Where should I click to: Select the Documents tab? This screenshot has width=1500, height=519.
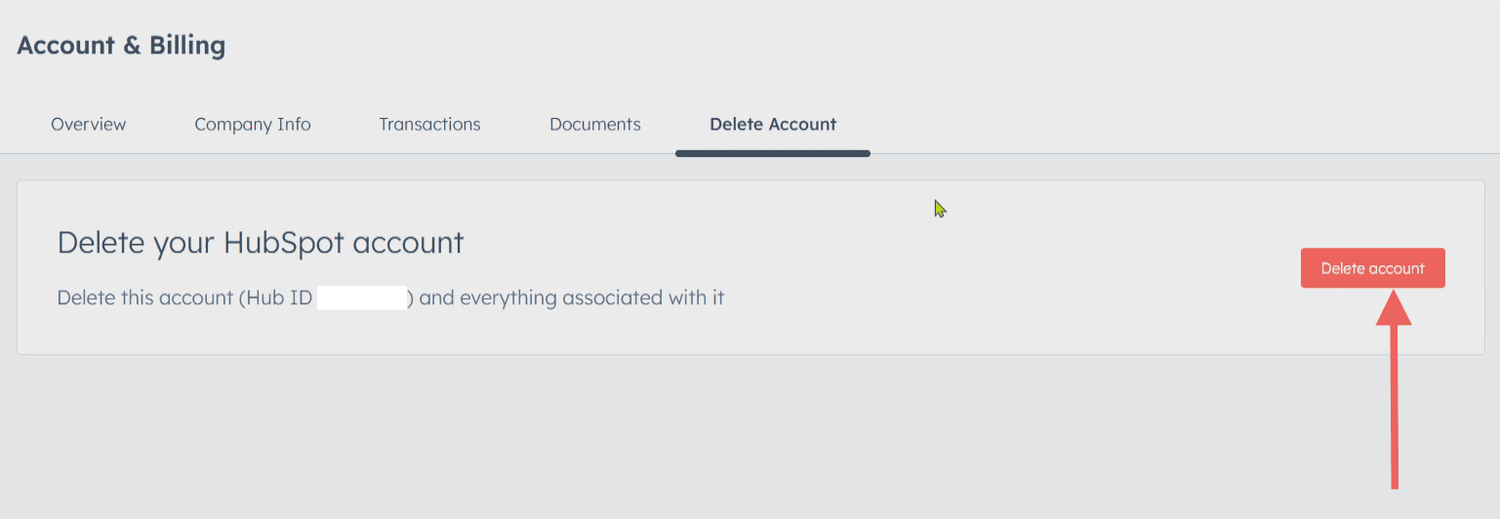(595, 125)
